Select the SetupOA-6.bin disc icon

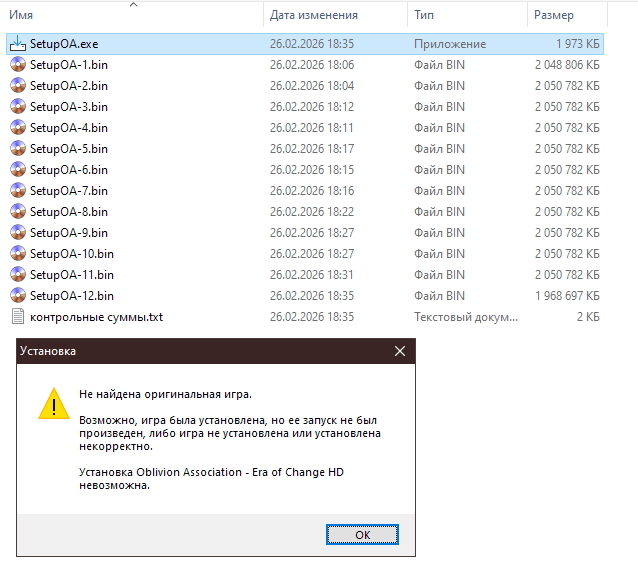point(18,170)
